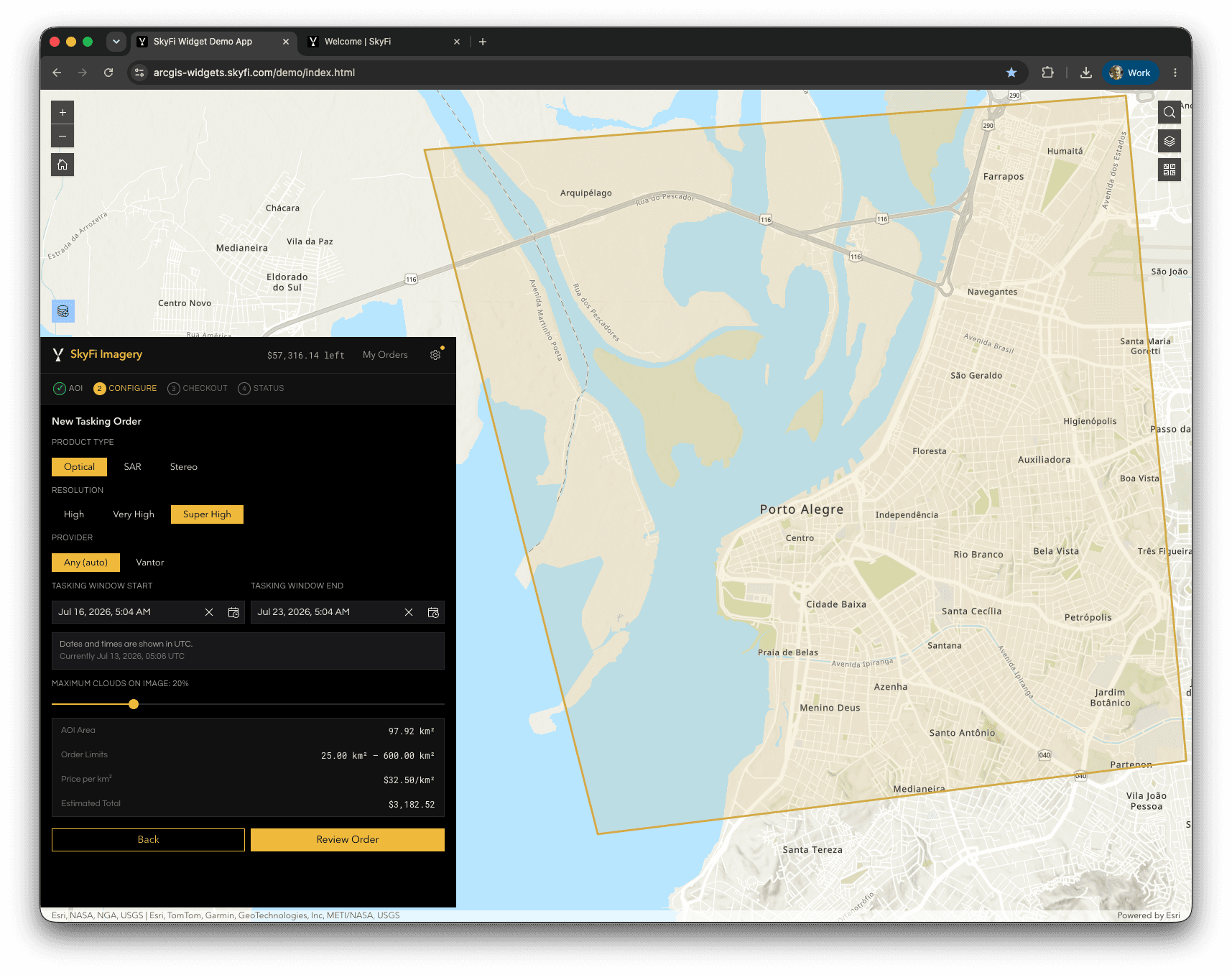Adjust the maximum clouds slider handle
The image size is (1232, 975).
point(134,704)
